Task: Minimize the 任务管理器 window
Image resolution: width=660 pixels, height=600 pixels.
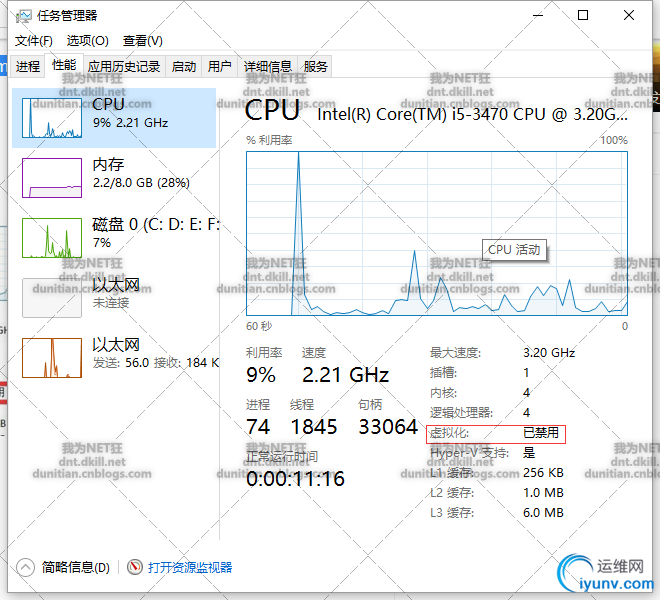Action: [x=538, y=16]
